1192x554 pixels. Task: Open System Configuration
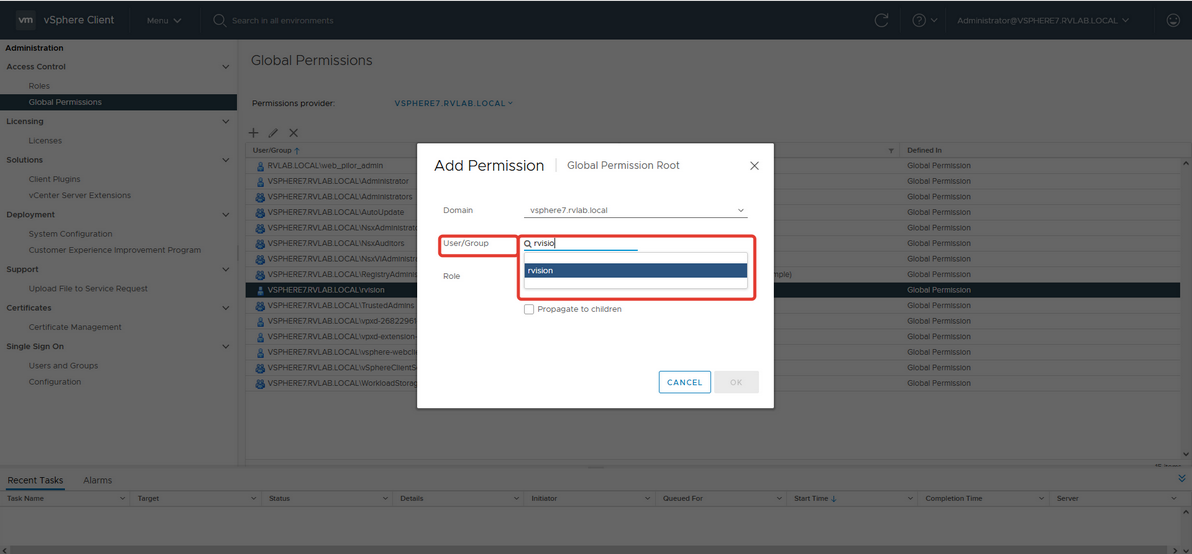[70, 234]
